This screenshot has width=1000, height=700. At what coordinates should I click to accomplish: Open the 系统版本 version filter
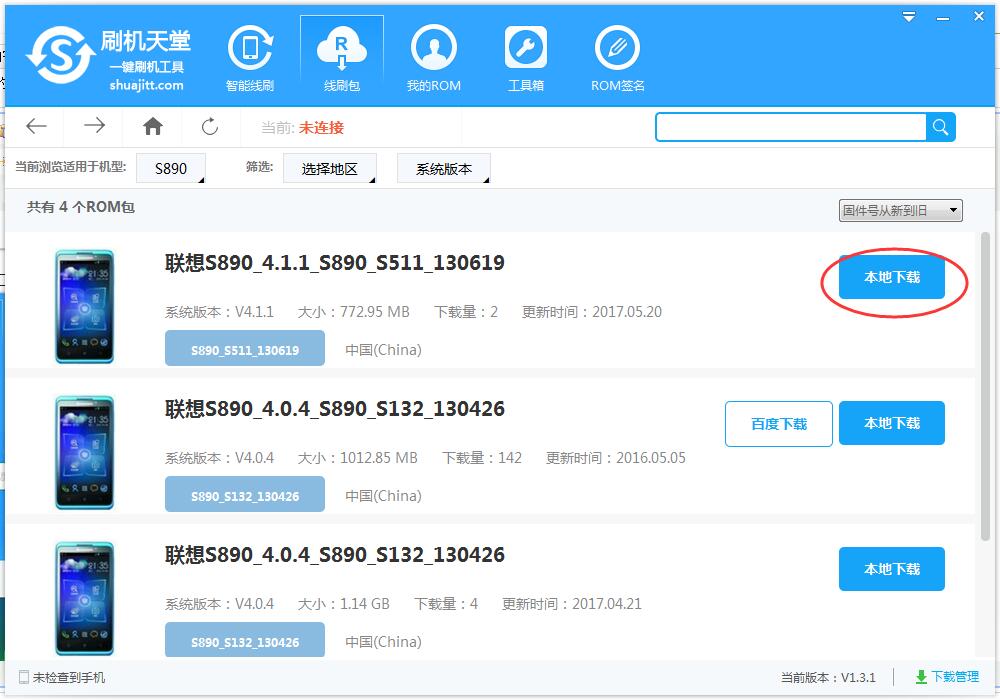[443, 168]
